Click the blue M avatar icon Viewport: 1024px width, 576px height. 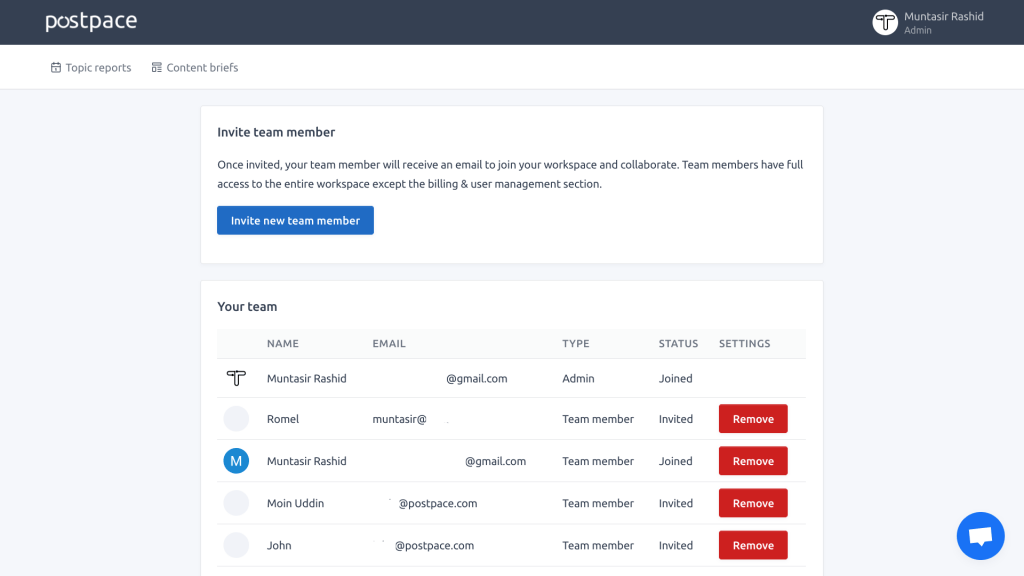coord(236,461)
